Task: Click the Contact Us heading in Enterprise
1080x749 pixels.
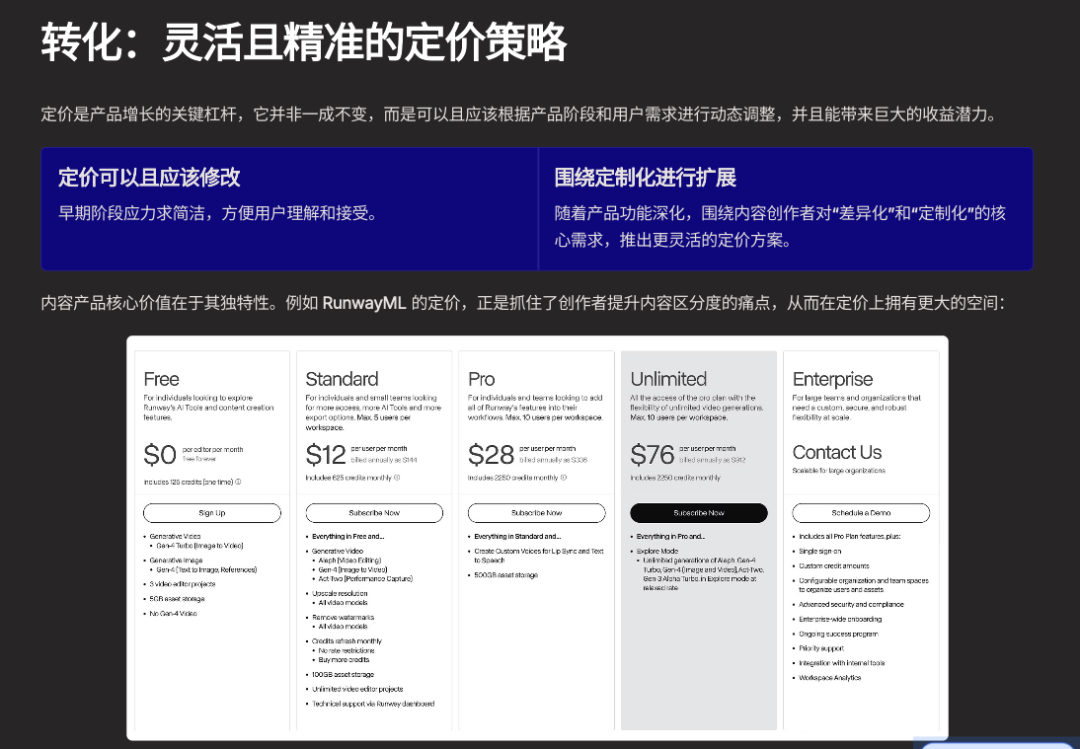Action: (837, 452)
